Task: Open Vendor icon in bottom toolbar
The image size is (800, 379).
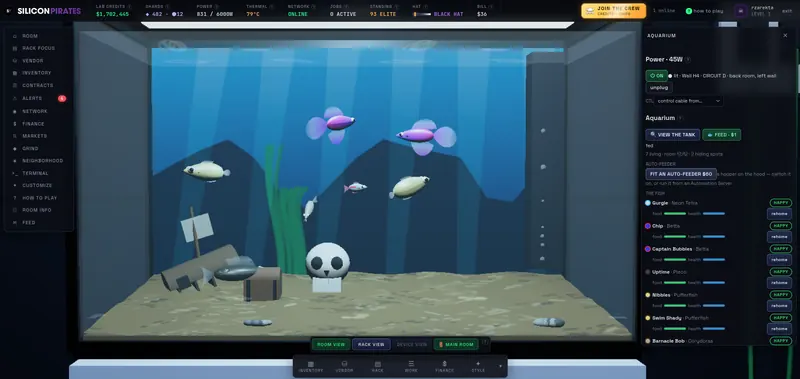Action: pyautogui.click(x=344, y=366)
